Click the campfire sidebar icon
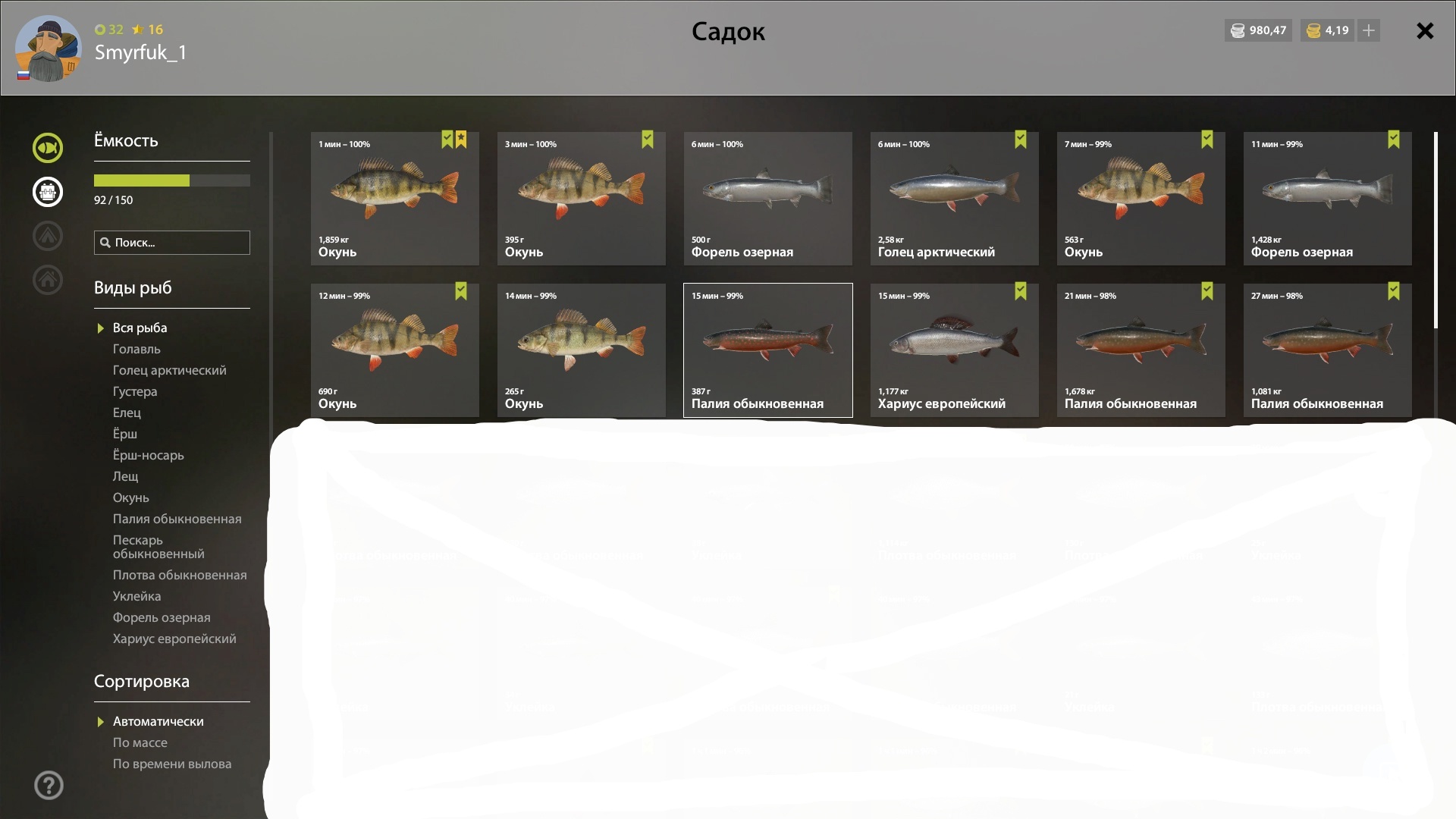The width and height of the screenshot is (1456, 819). point(48,235)
